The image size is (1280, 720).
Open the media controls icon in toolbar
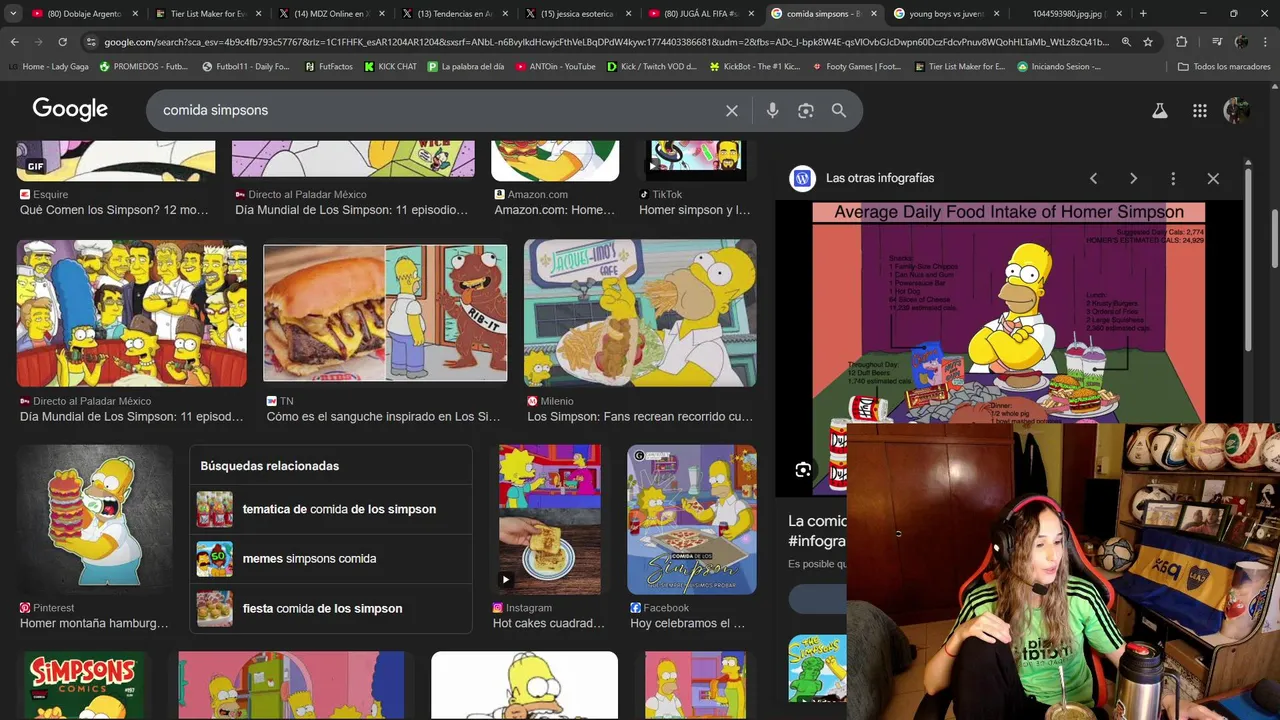point(1216,42)
